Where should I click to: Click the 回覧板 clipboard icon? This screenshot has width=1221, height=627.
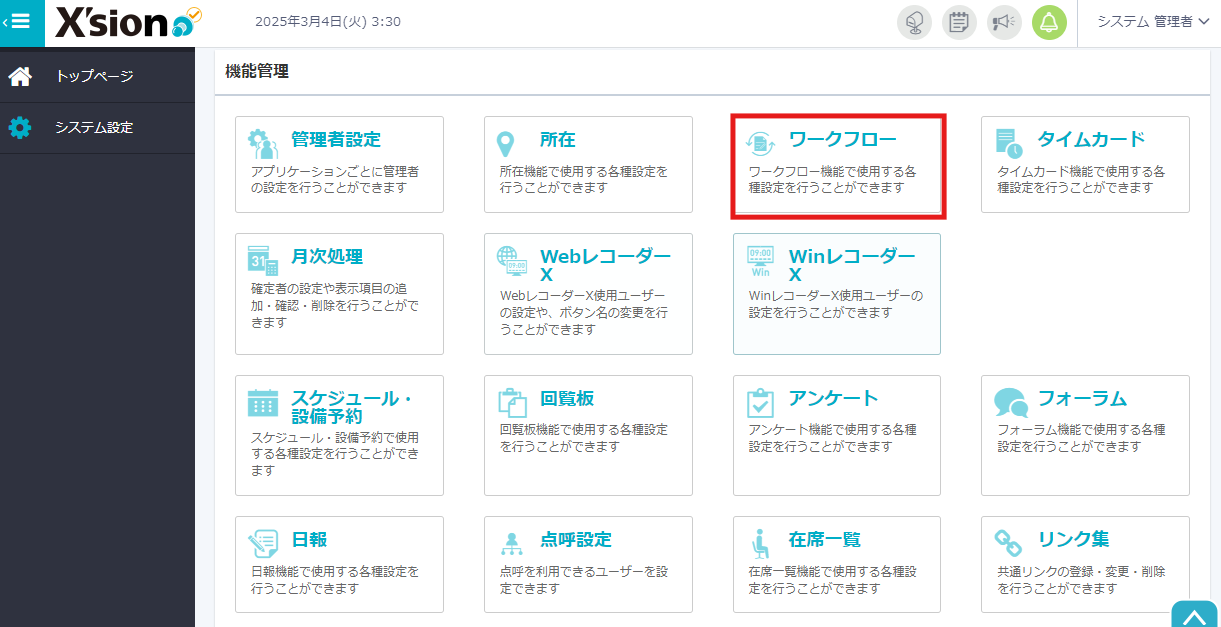[512, 403]
